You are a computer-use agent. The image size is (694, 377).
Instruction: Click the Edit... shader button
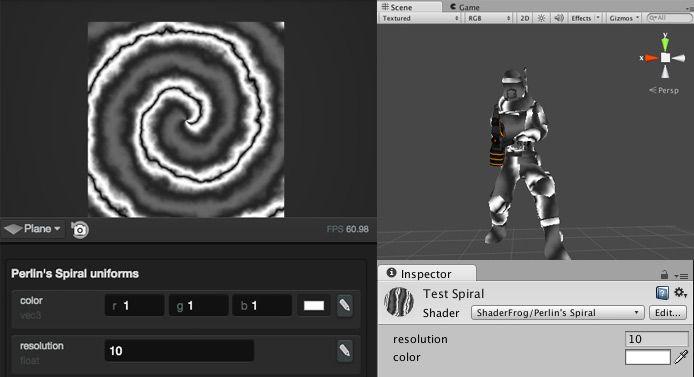point(667,313)
